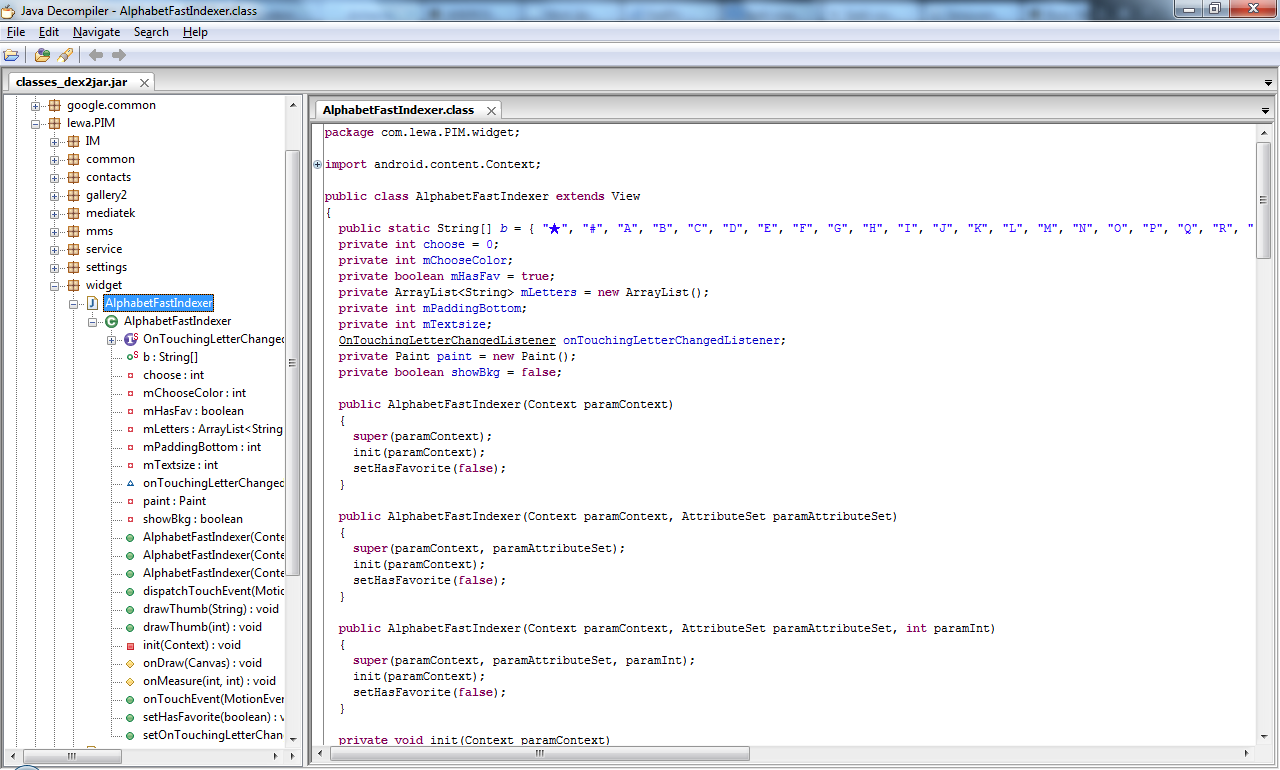Select 'showBkg : boolean' in the tree
1280x770 pixels.
pos(193,519)
